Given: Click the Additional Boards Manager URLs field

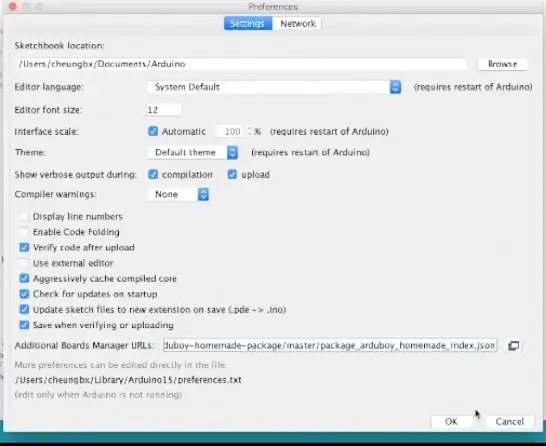Looking at the screenshot, I should click(330, 345).
